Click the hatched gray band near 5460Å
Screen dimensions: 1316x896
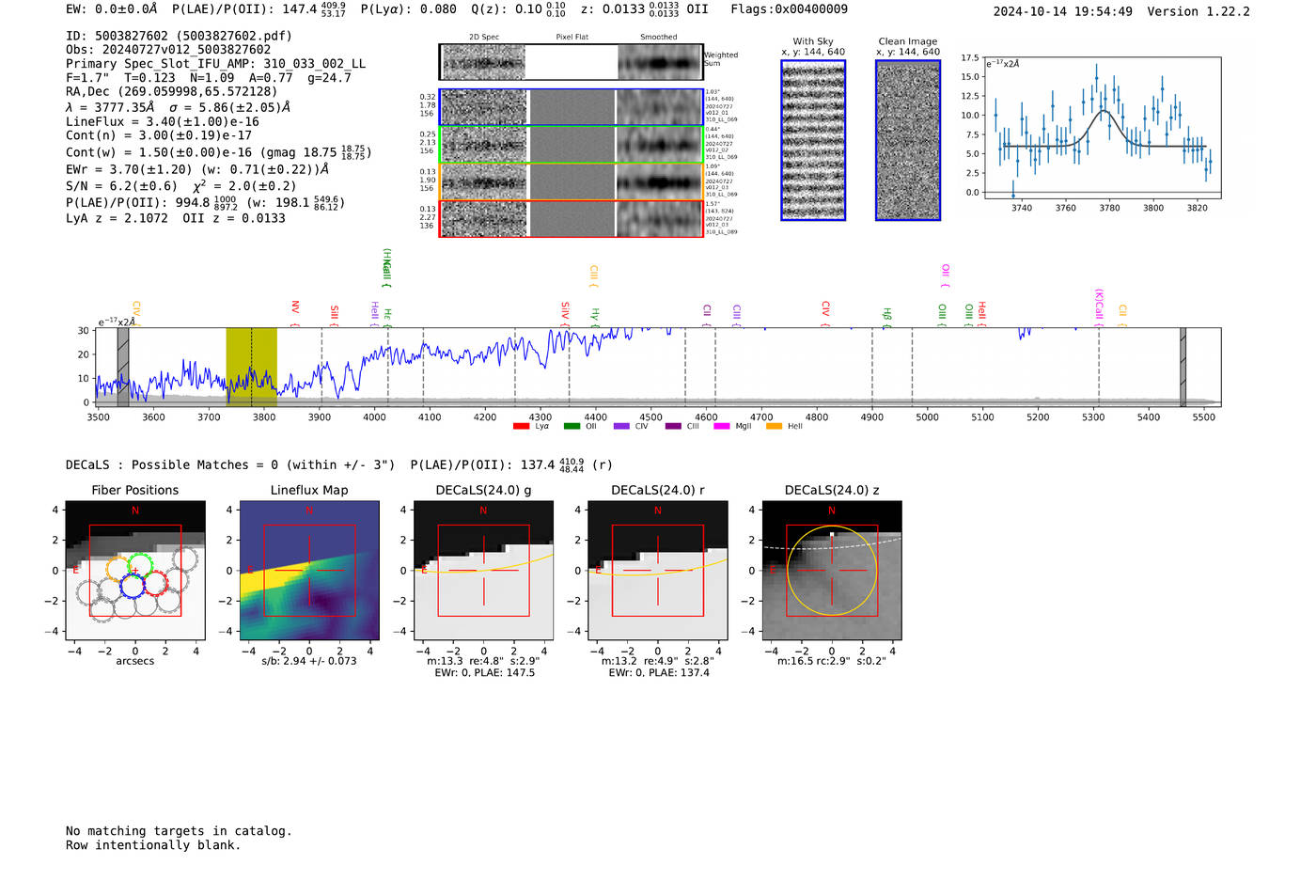[1183, 368]
